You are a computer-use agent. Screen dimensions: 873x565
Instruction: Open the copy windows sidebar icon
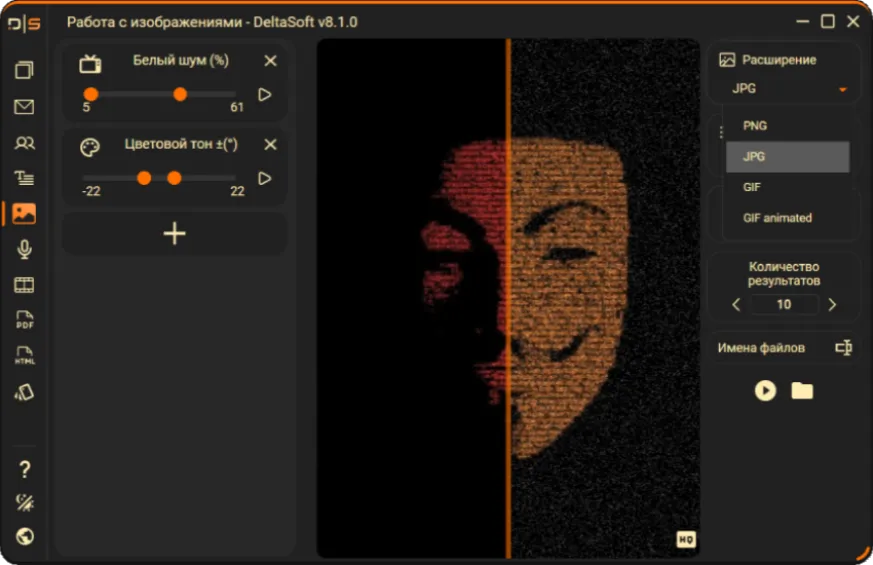pos(24,70)
